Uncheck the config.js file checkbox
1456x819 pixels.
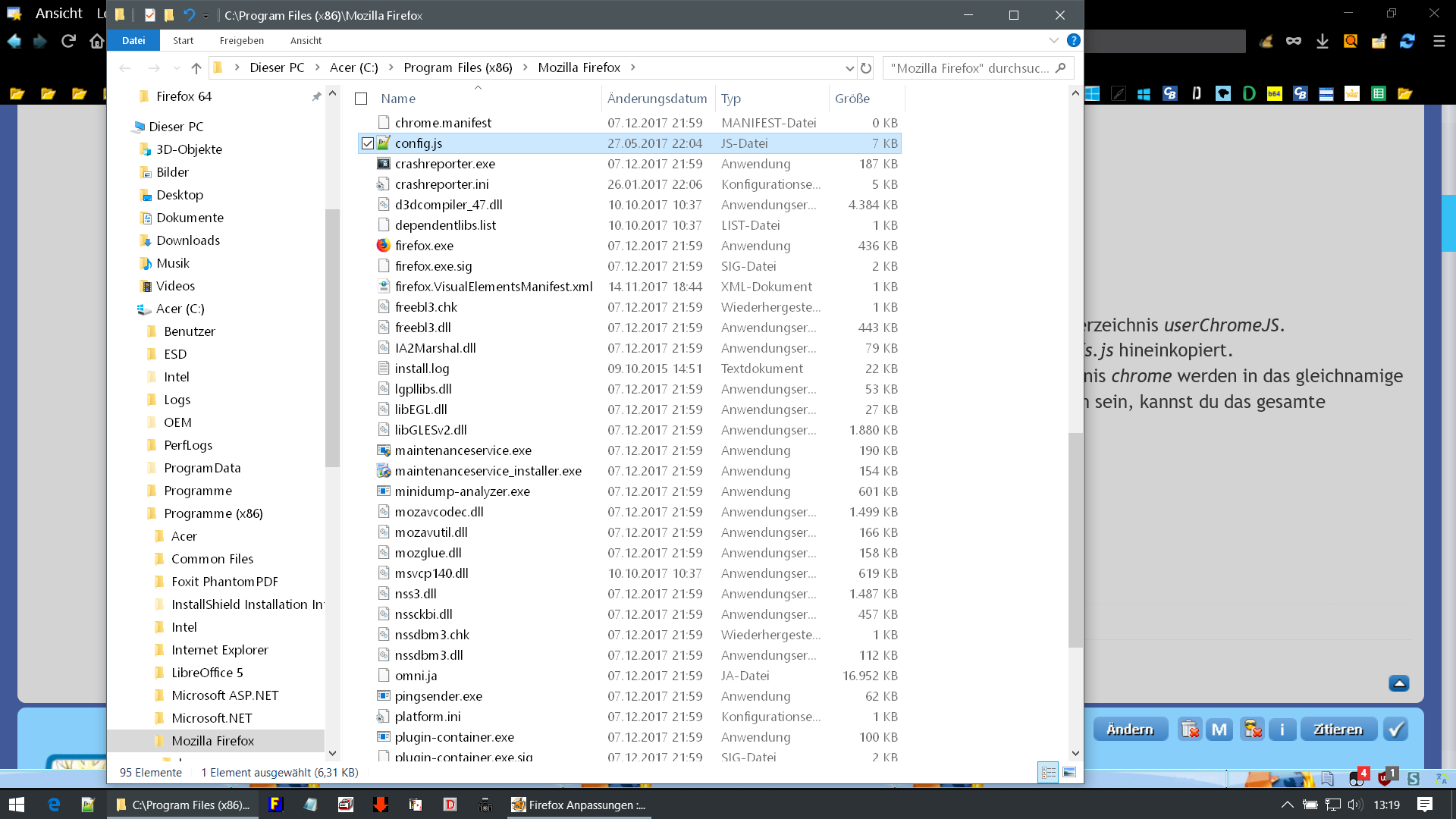(368, 143)
